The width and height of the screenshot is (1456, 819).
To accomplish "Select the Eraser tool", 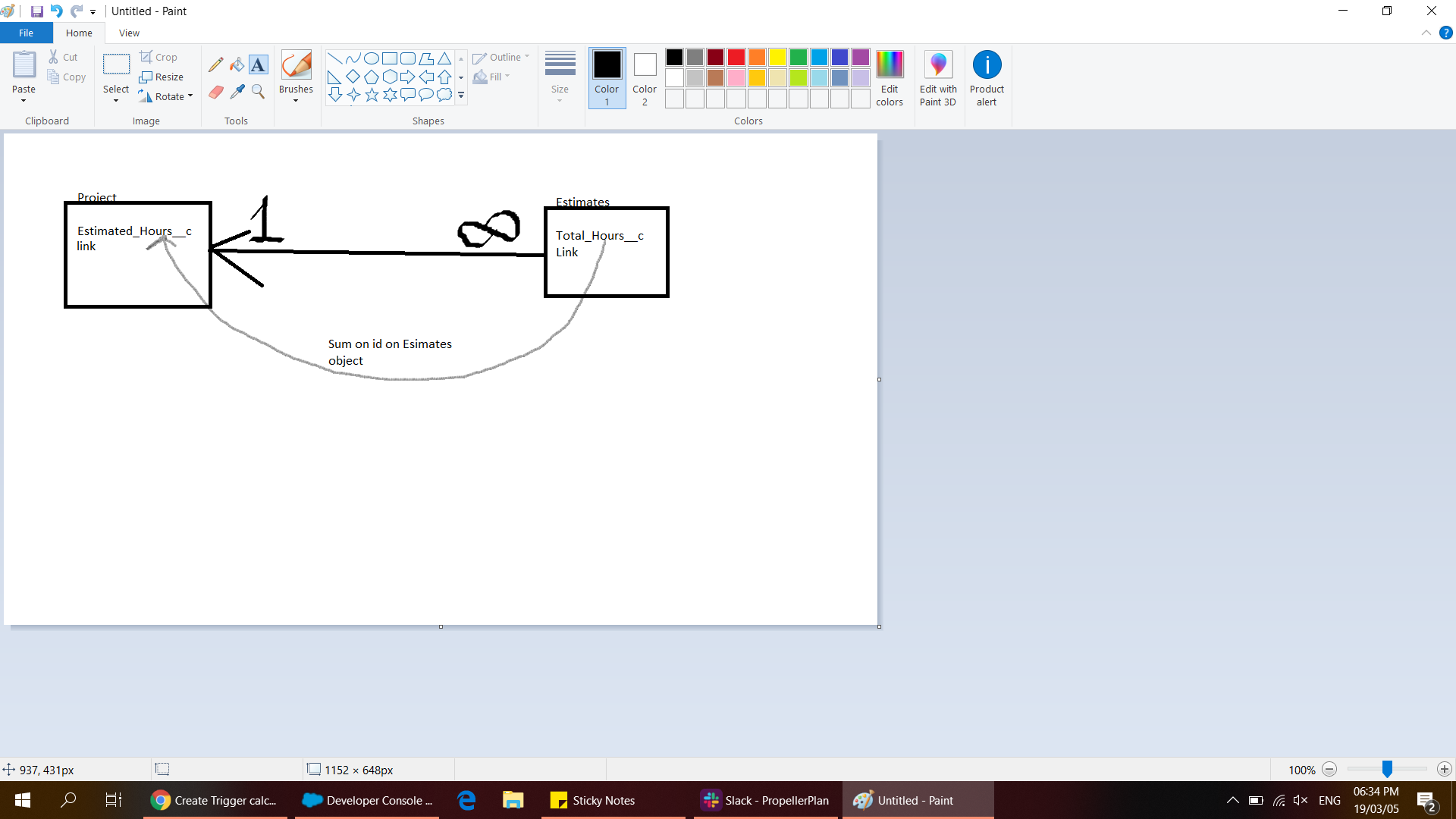I will coord(216,92).
